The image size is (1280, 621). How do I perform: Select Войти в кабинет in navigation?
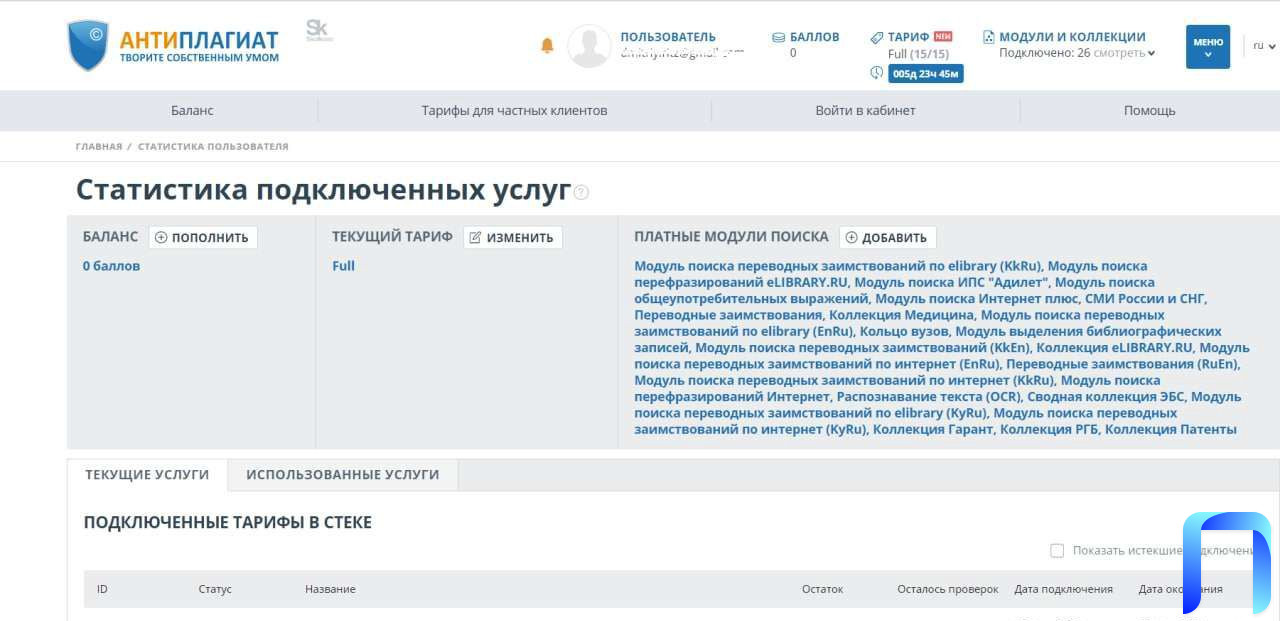click(865, 111)
